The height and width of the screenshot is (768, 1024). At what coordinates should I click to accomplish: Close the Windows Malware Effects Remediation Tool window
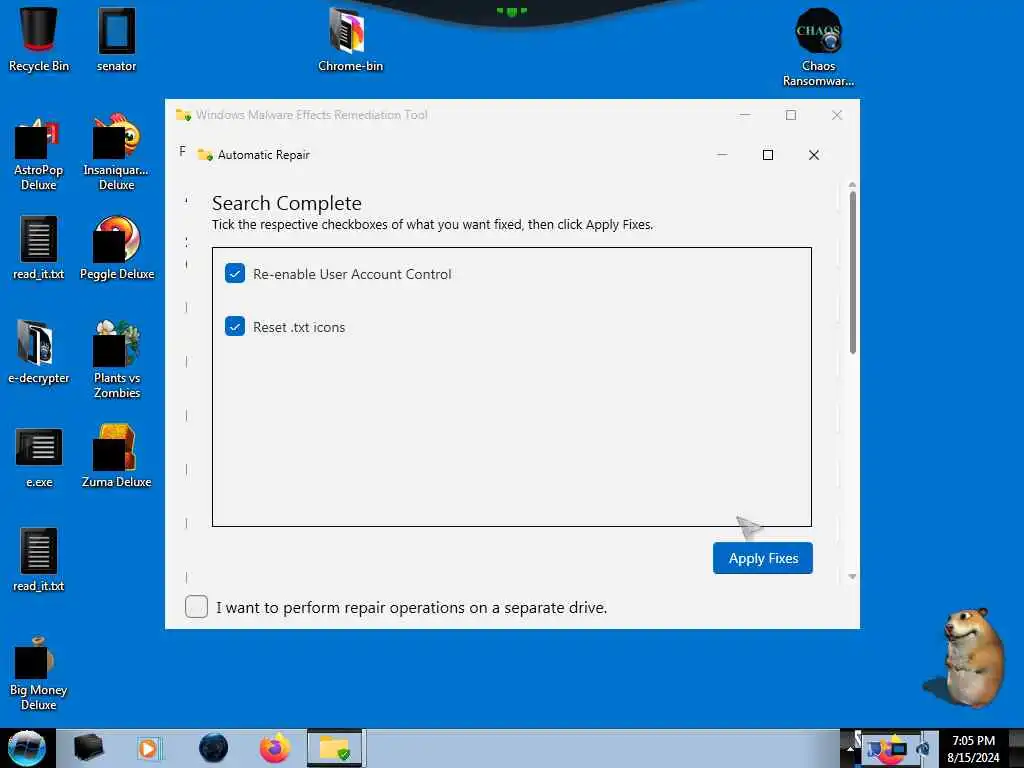837,115
